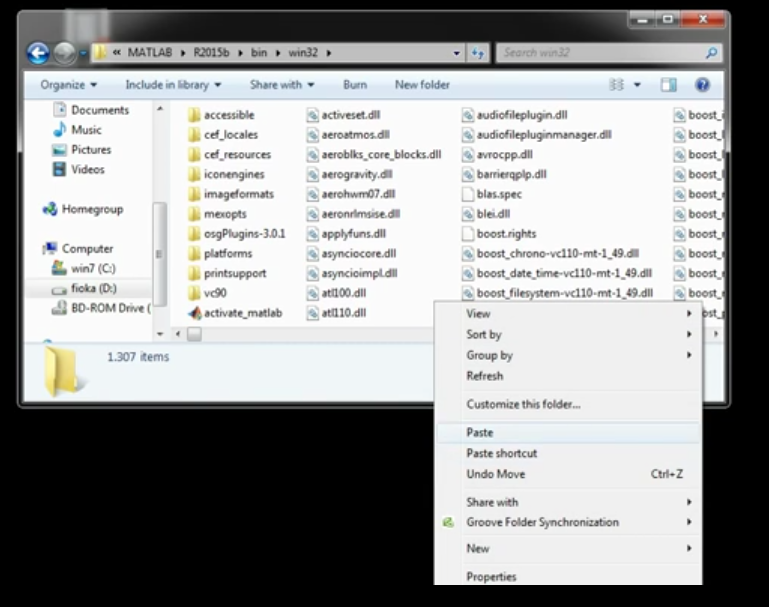Screen dimensions: 769x607
Task: Expand Groove Folder Synchronization submenu
Action: (568, 522)
